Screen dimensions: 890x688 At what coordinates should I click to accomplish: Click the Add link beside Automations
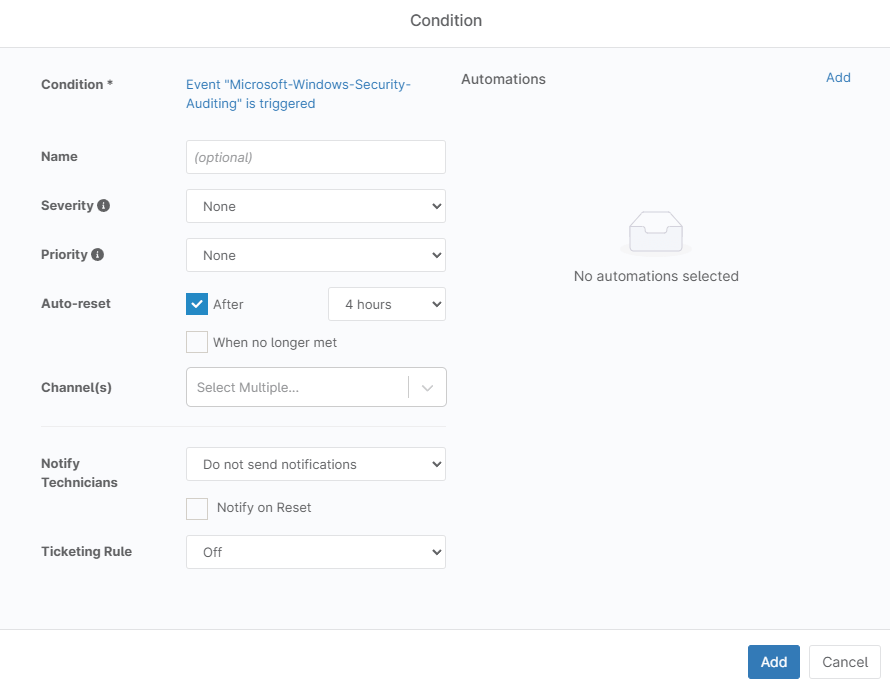(838, 78)
